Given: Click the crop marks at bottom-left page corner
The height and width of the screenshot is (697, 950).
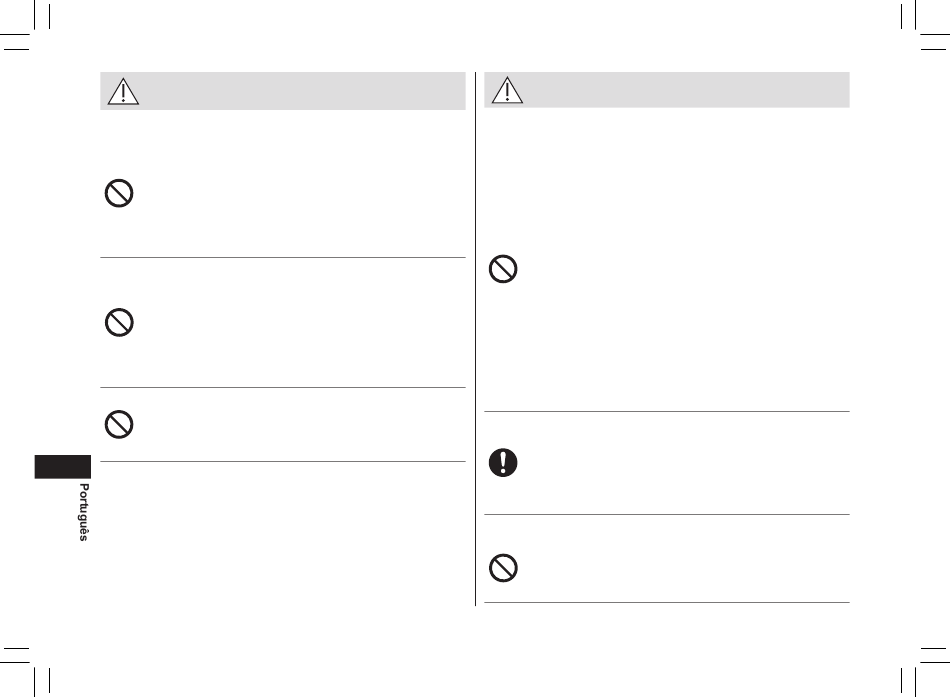Looking at the screenshot, I should coord(25,671).
